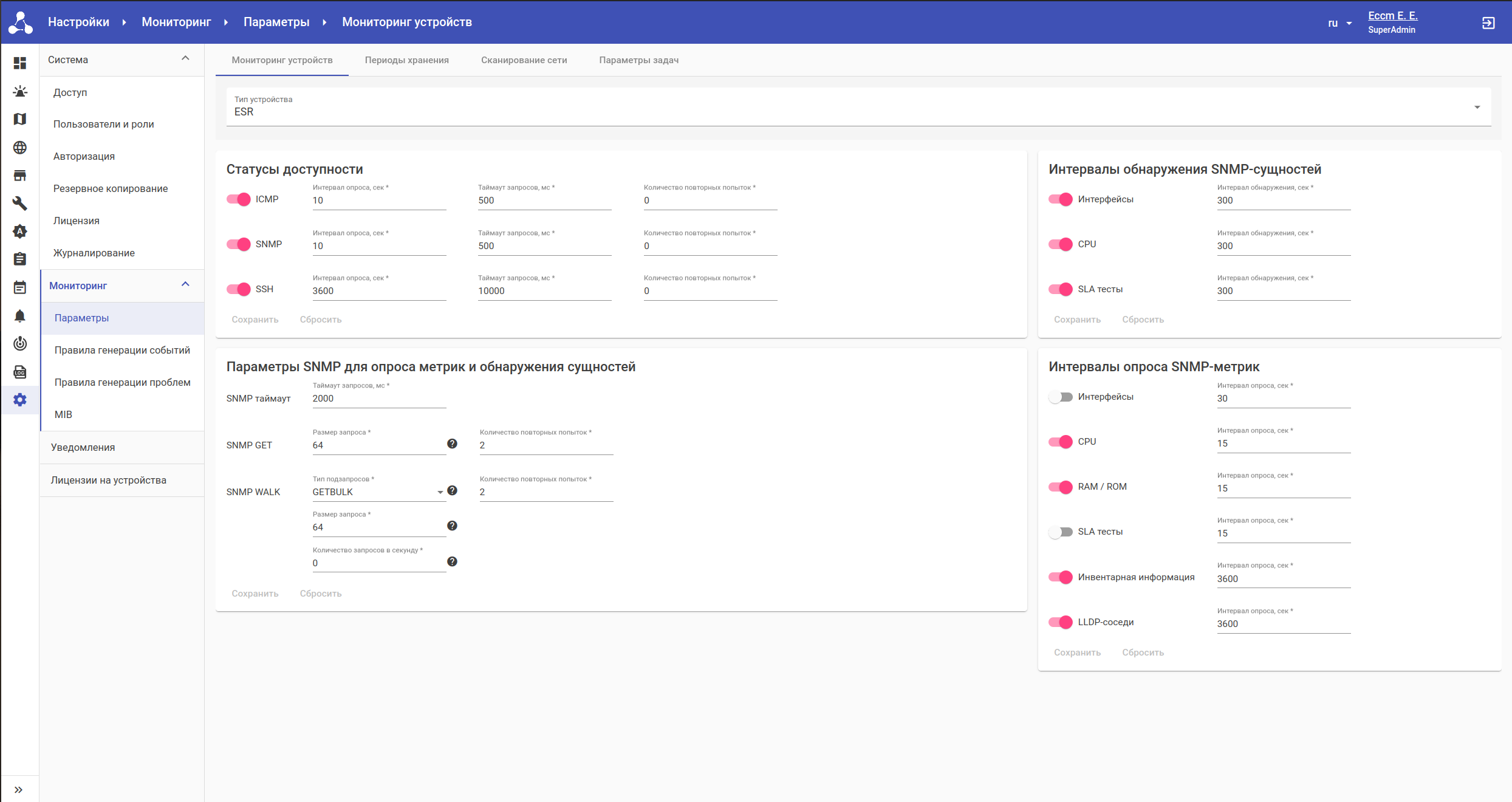Open the Сканирование сети tab

click(x=524, y=60)
